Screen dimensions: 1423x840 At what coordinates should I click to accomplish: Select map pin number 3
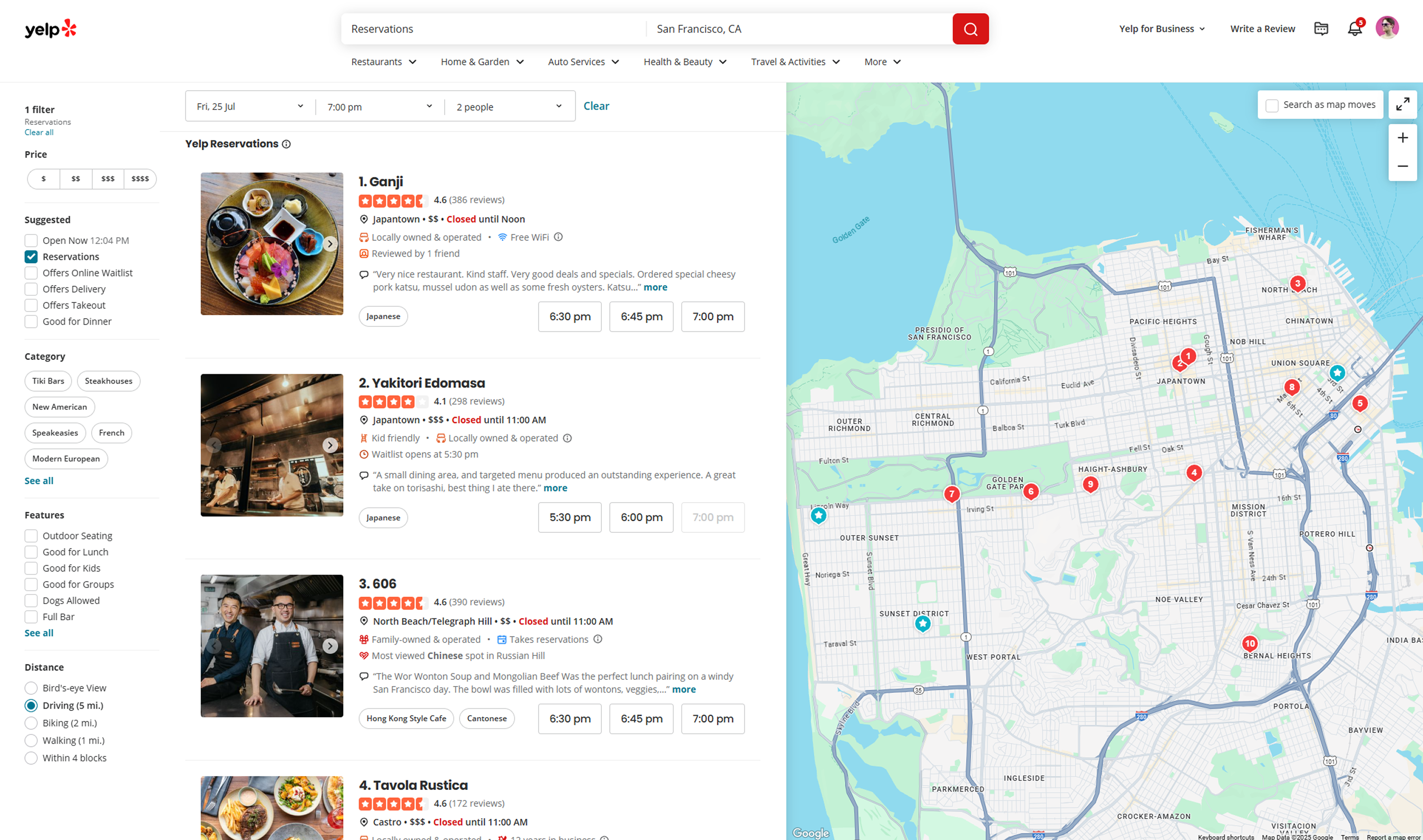coord(1298,283)
